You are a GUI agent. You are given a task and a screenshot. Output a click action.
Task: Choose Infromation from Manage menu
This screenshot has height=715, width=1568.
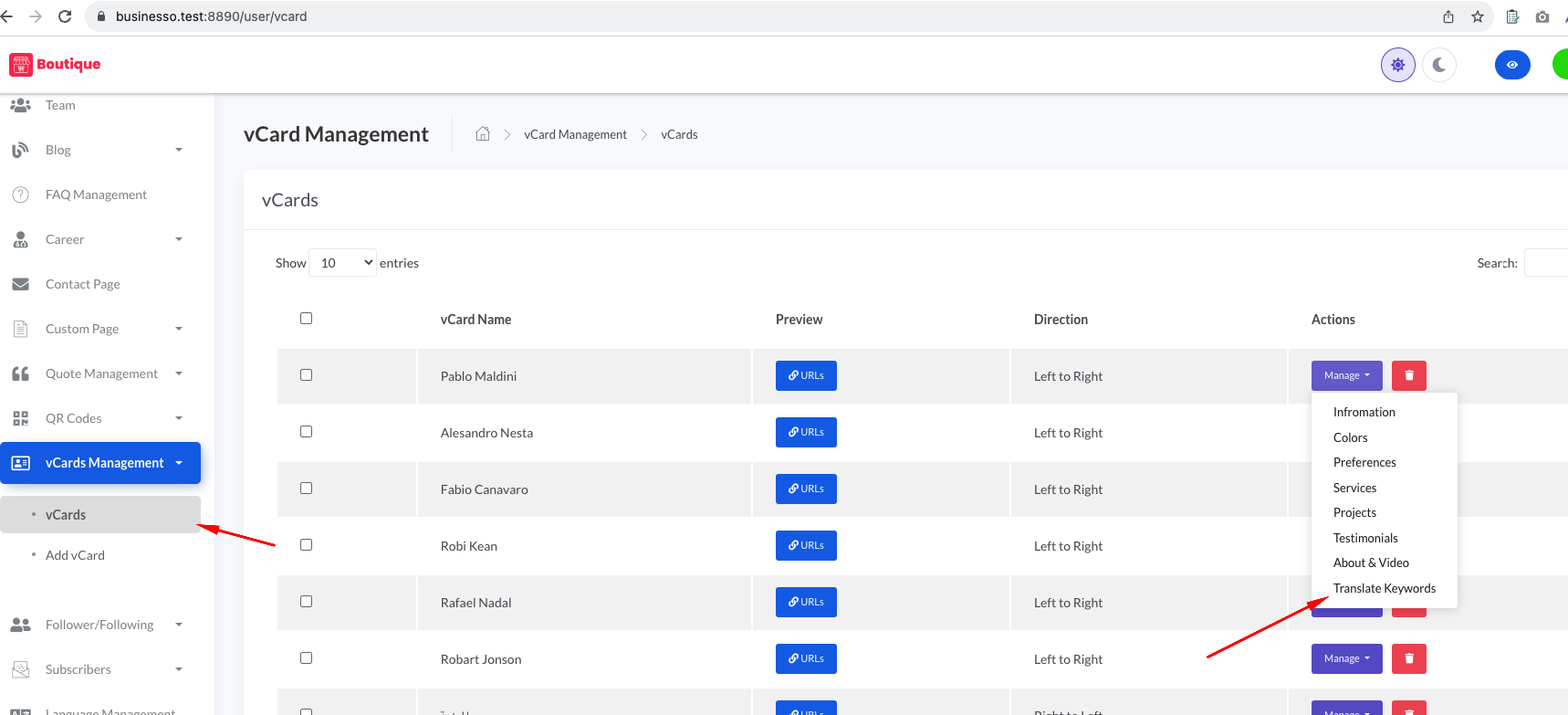point(1364,412)
